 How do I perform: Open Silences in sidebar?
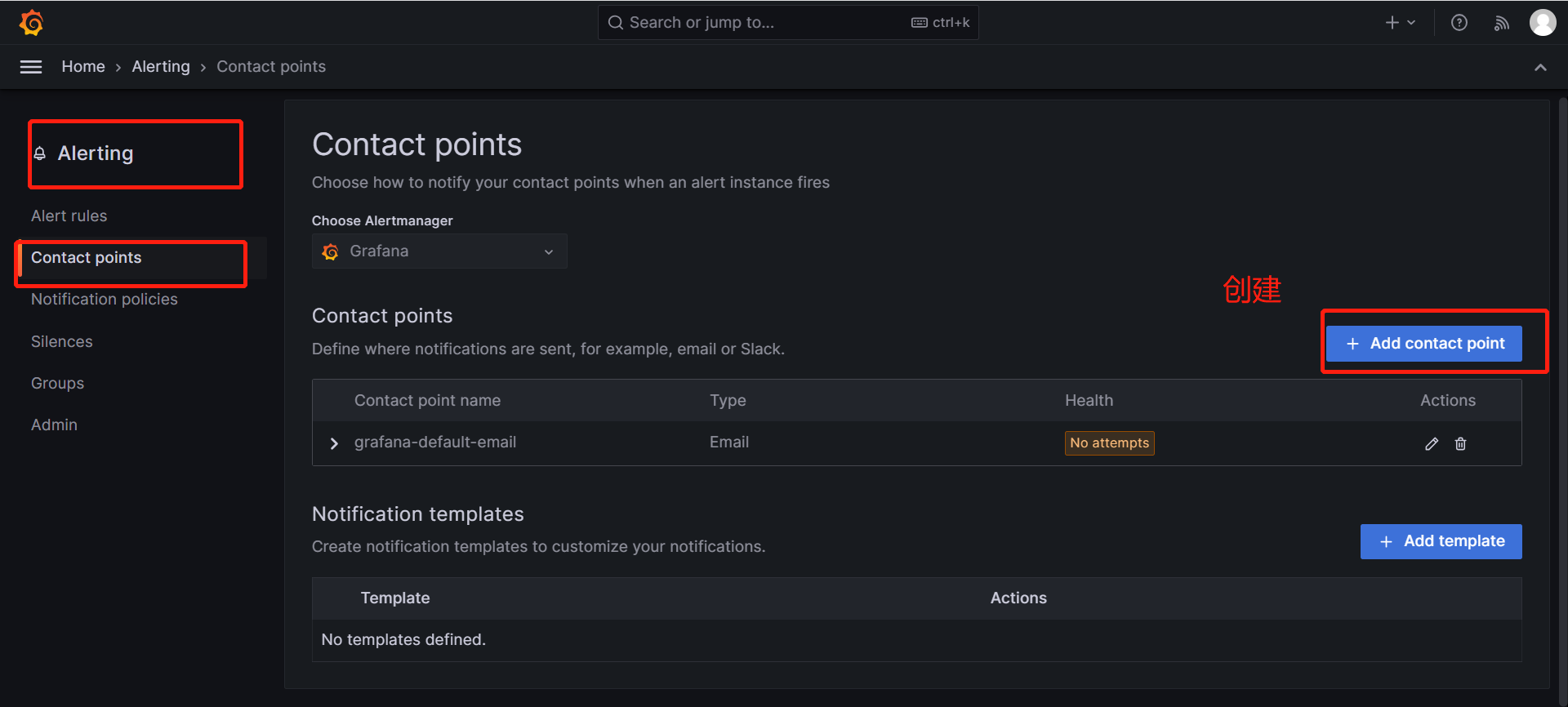click(x=62, y=342)
